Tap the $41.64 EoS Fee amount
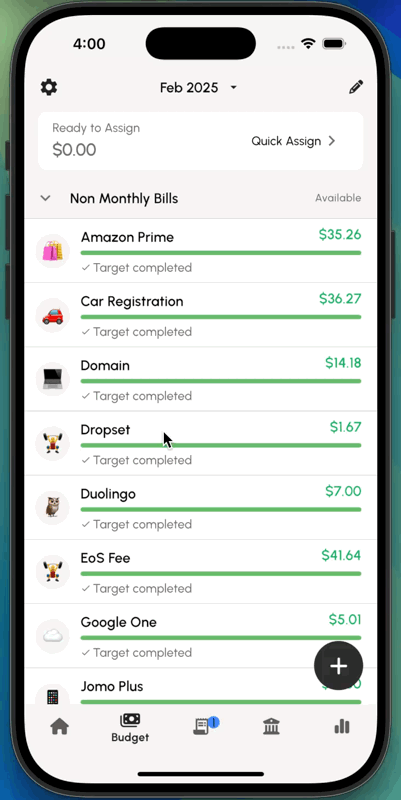The width and height of the screenshot is (401, 800). point(341,555)
